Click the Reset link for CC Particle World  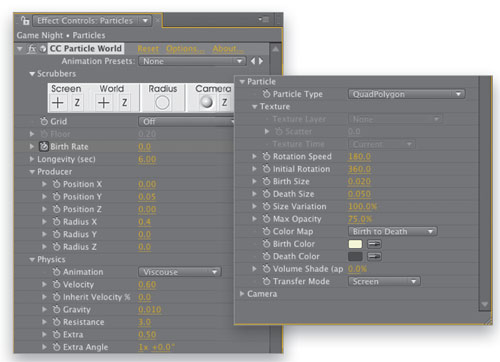pos(148,49)
